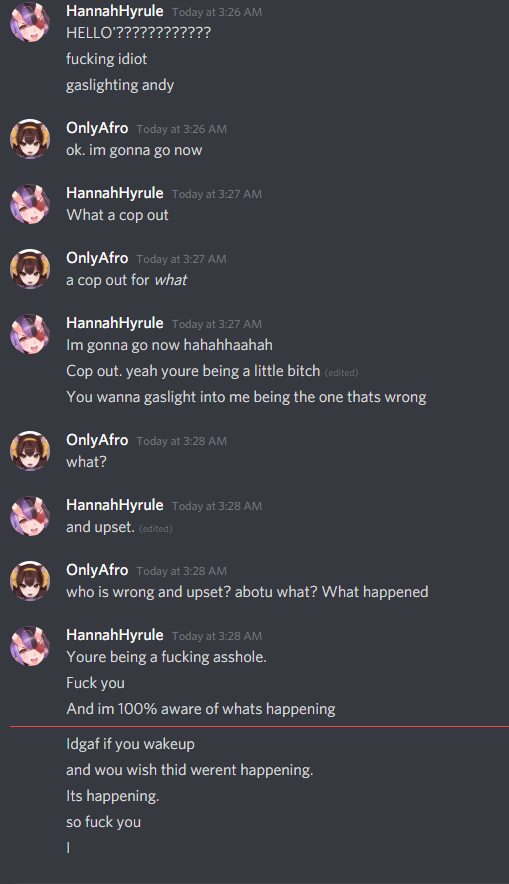Click the 'Today at 3:27 AM' timestamp above 'What a cop out'
Viewport: 509px width, 884px height.
[217, 194]
